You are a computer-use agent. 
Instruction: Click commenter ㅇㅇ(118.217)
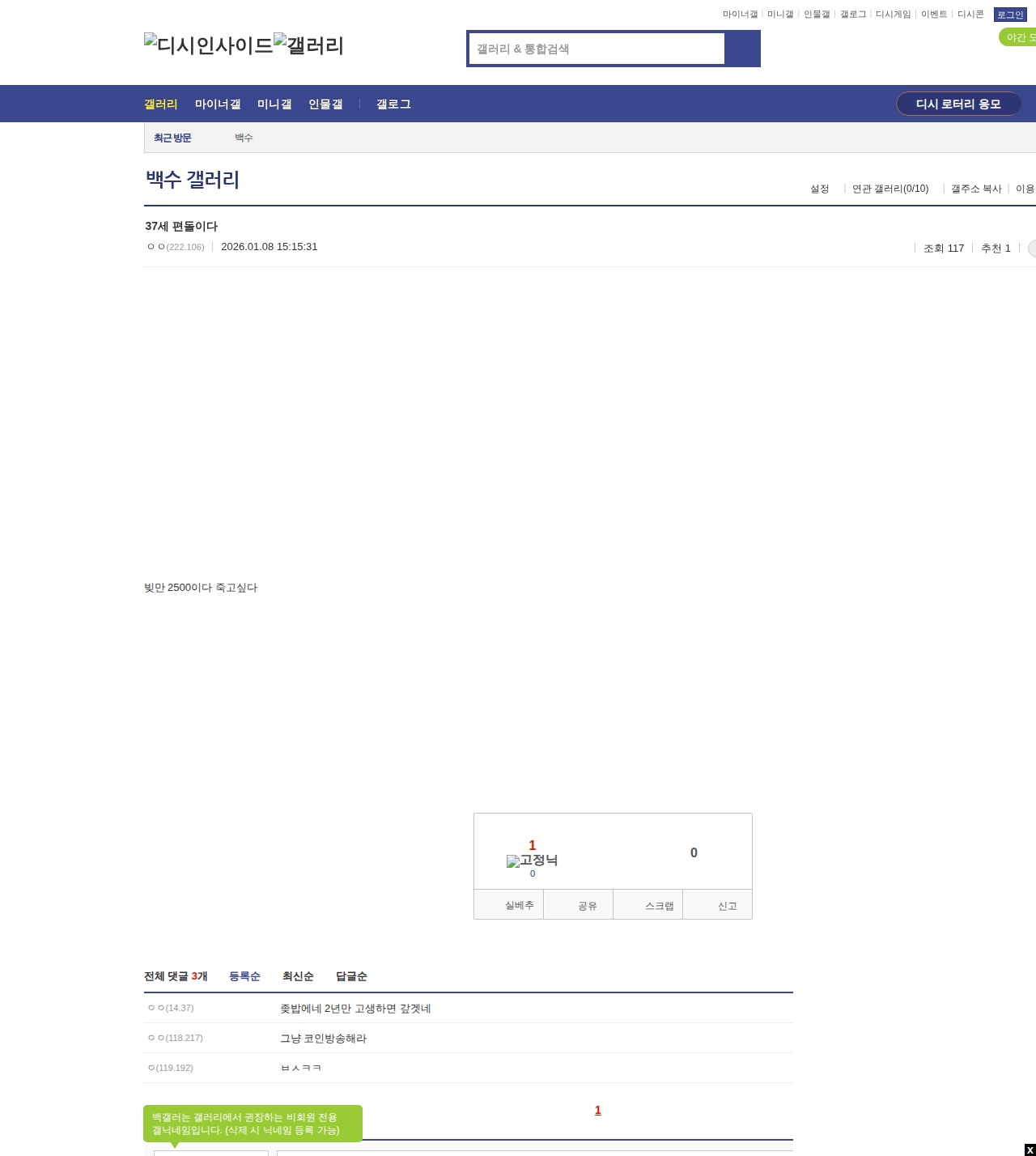pyautogui.click(x=175, y=1038)
